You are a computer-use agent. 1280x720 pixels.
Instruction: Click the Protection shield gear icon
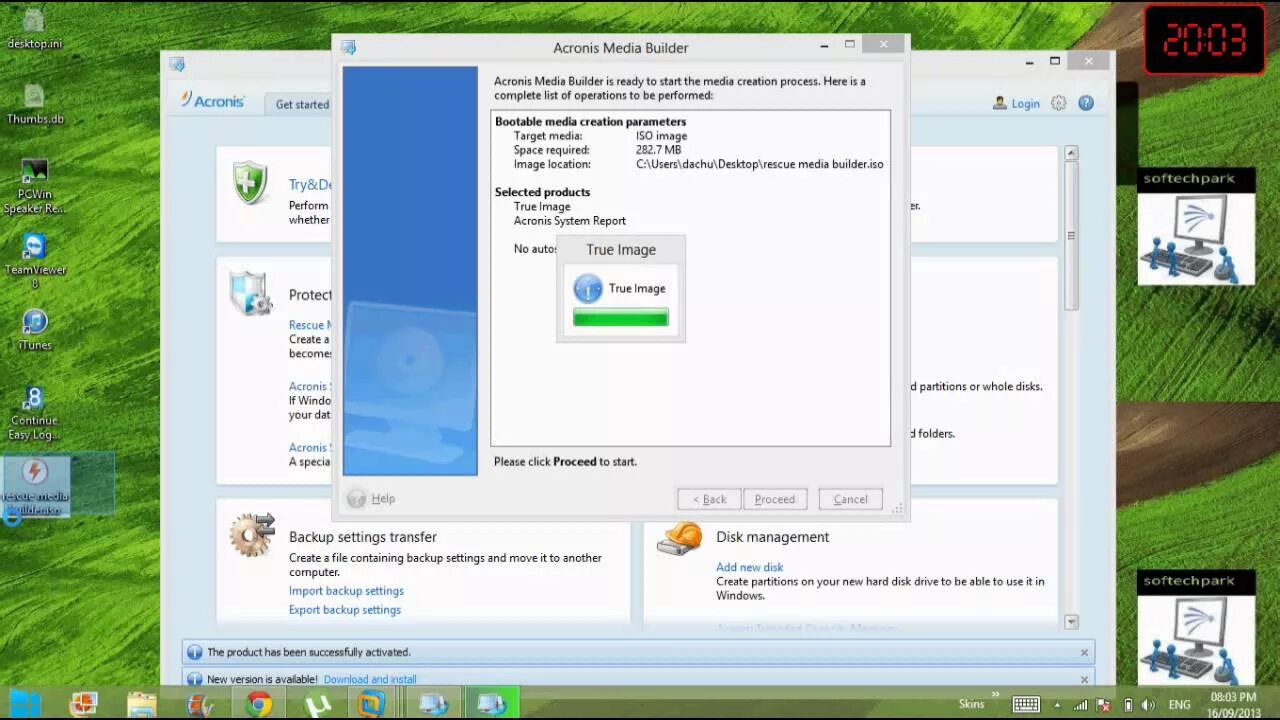[x=250, y=294]
